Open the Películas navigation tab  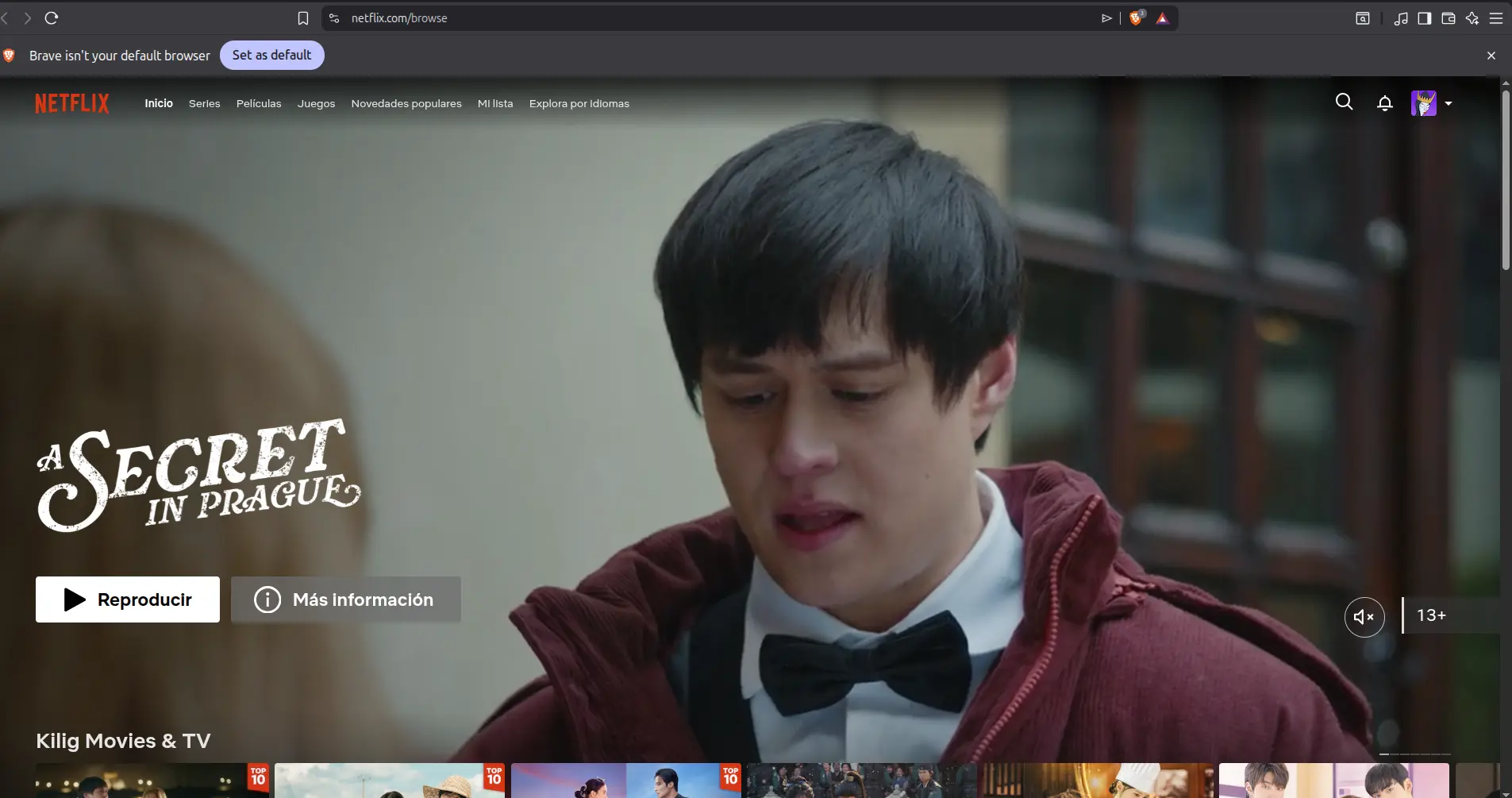(x=259, y=103)
